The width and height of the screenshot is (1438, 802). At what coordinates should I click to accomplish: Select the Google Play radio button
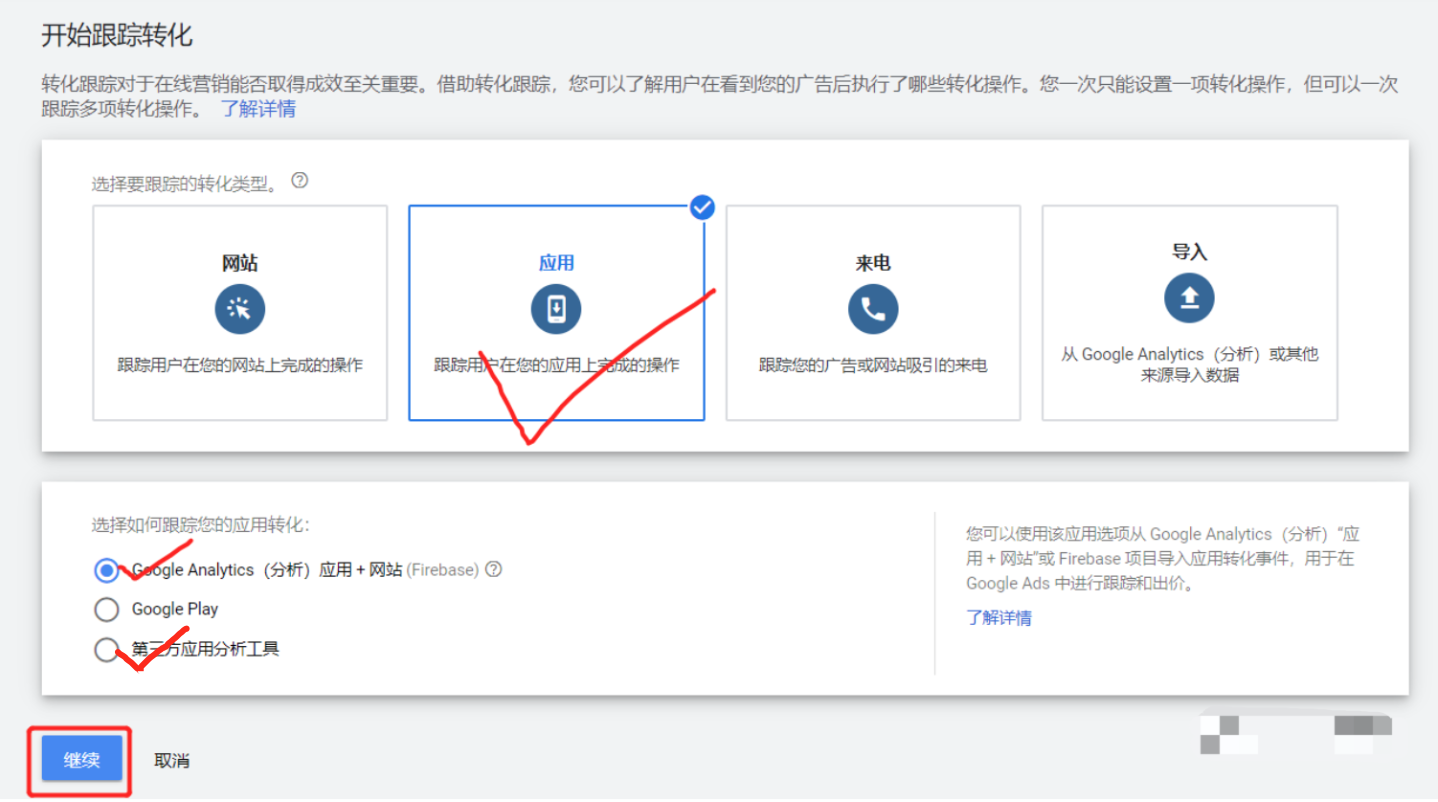click(106, 609)
